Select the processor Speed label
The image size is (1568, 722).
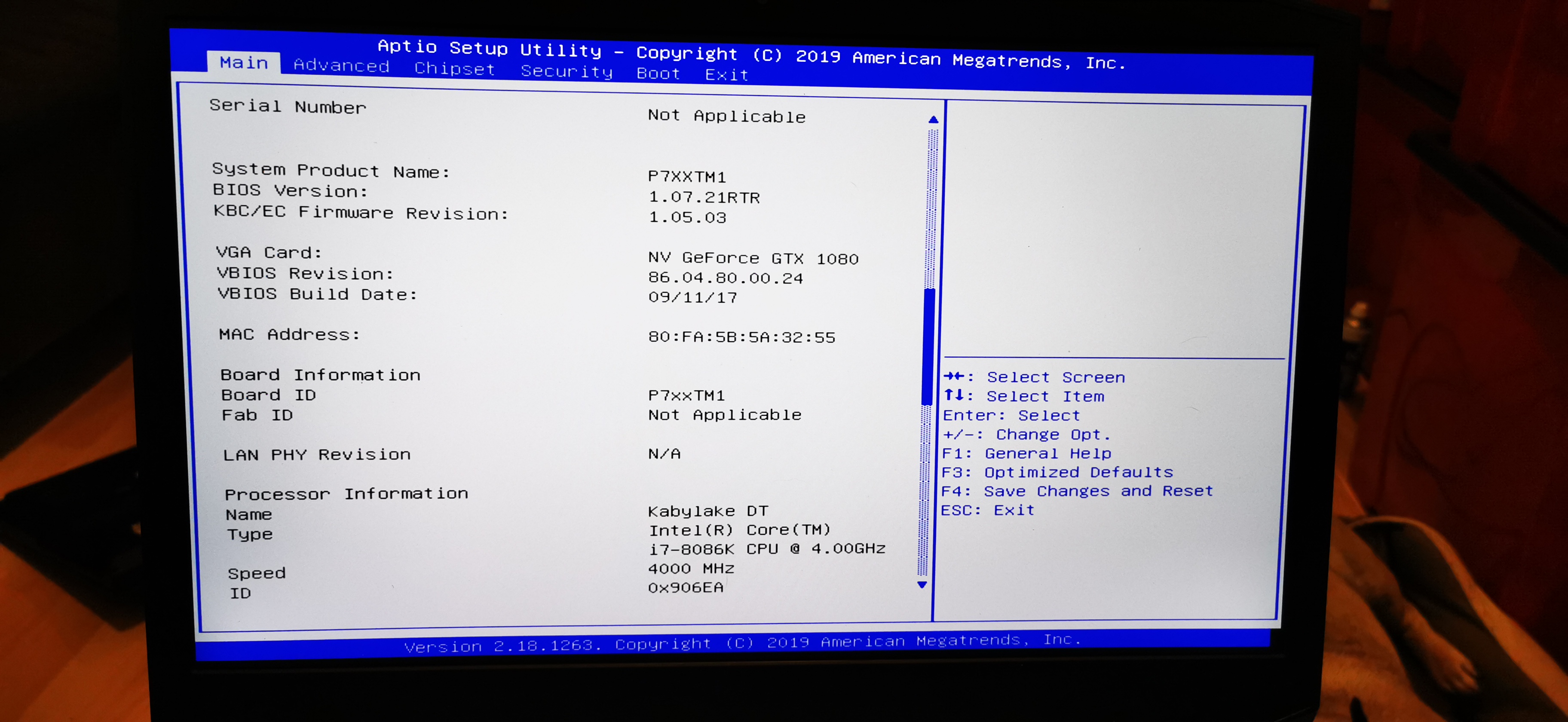point(257,573)
